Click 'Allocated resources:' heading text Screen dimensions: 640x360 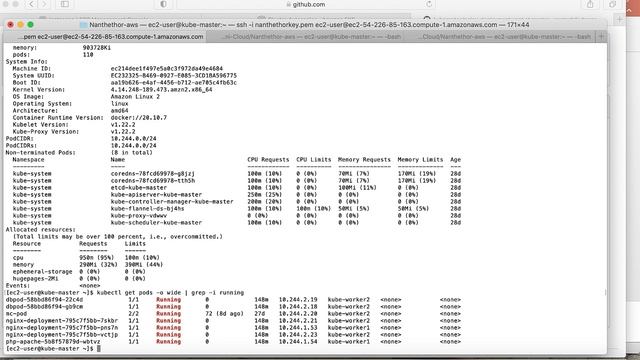[40, 229]
